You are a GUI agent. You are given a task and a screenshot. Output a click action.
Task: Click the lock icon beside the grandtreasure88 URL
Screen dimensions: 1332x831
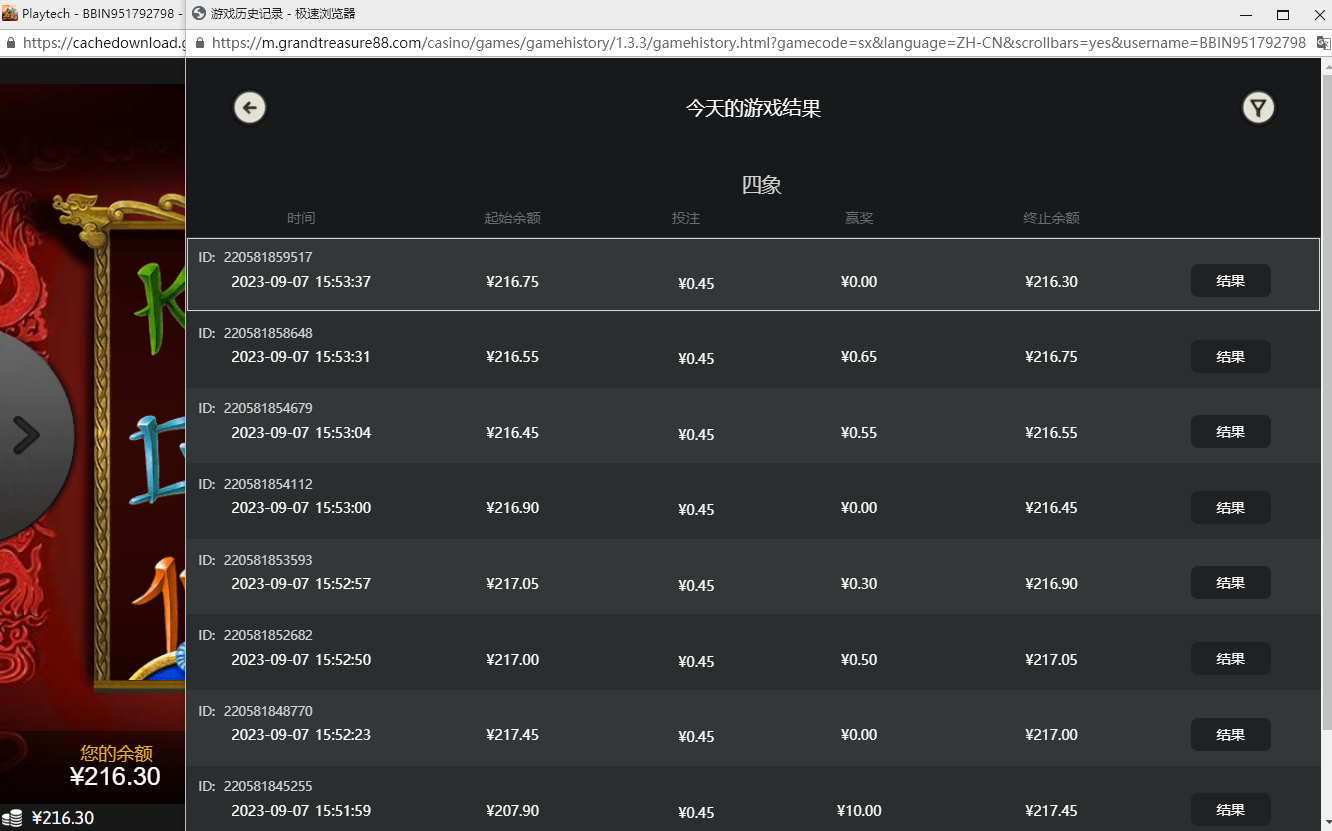coord(200,43)
